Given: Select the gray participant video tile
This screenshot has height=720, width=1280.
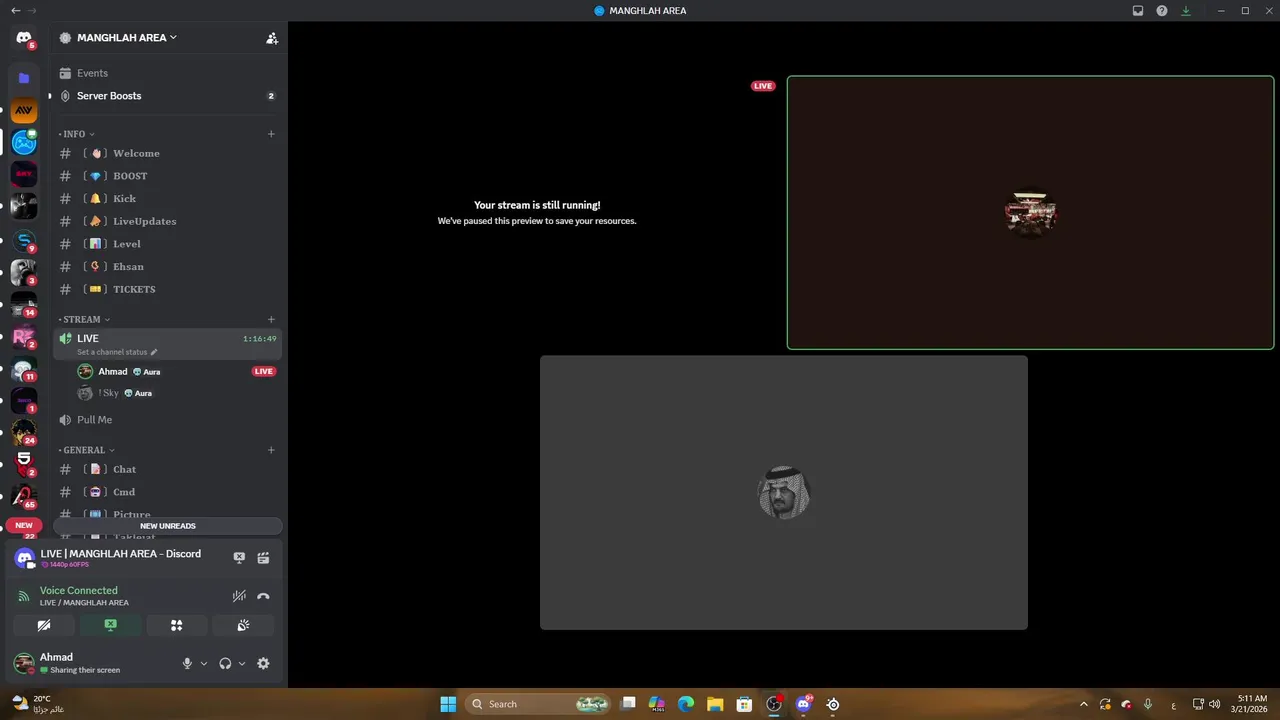Looking at the screenshot, I should click(x=784, y=493).
